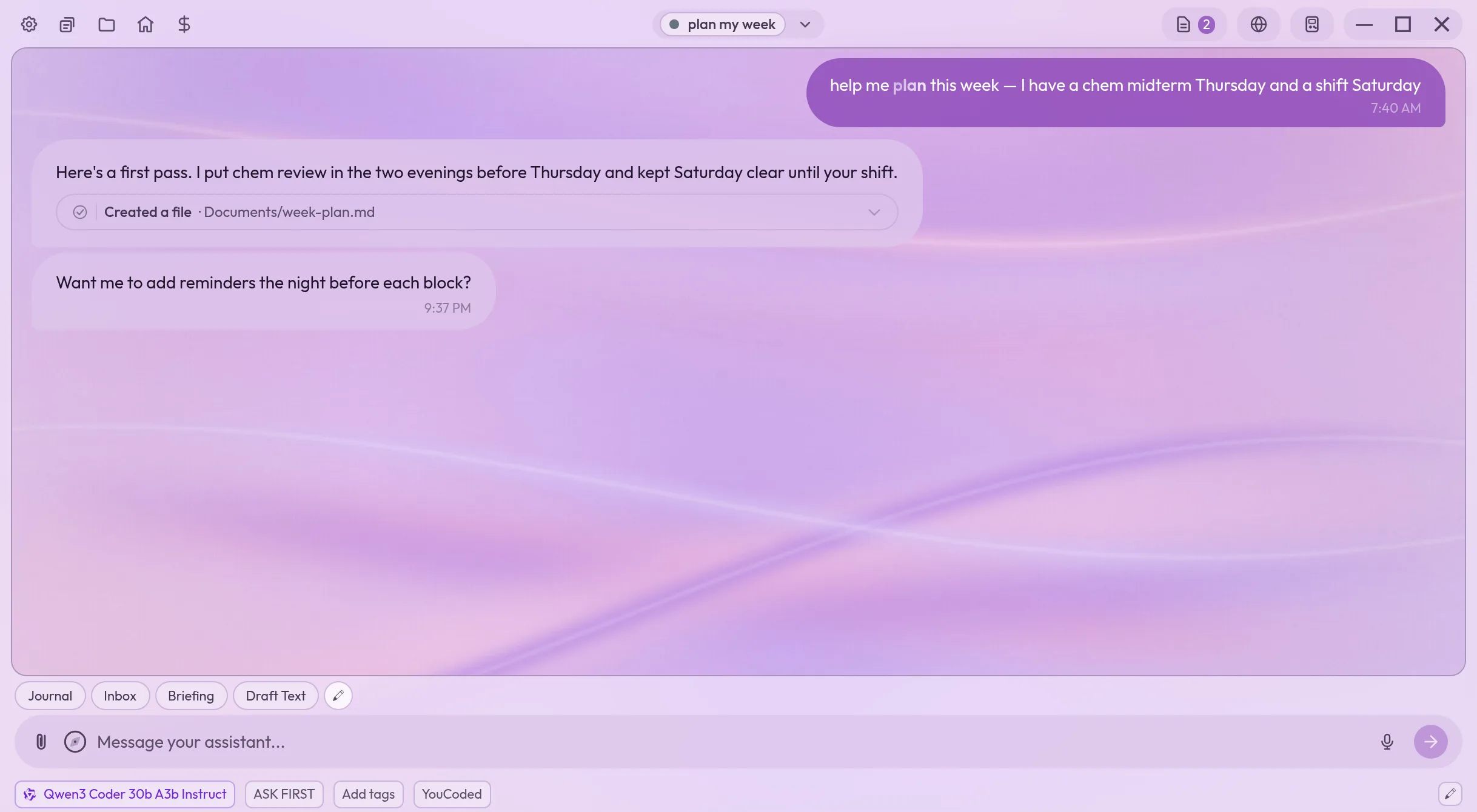
Task: Click the Draft Text chip
Action: pos(276,696)
